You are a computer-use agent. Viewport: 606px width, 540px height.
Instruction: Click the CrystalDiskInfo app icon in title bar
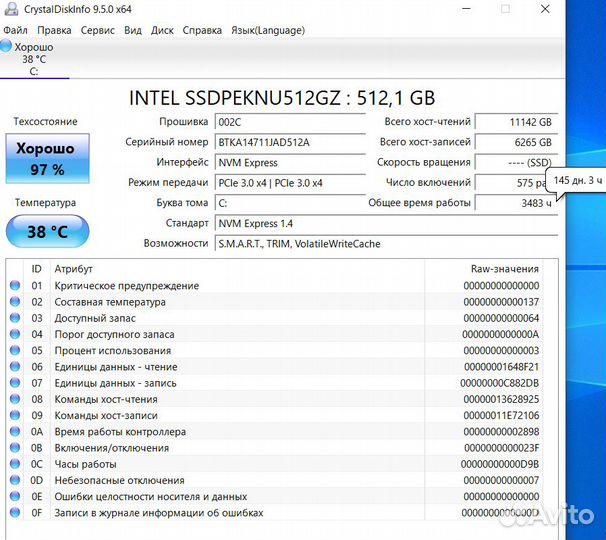point(11,9)
